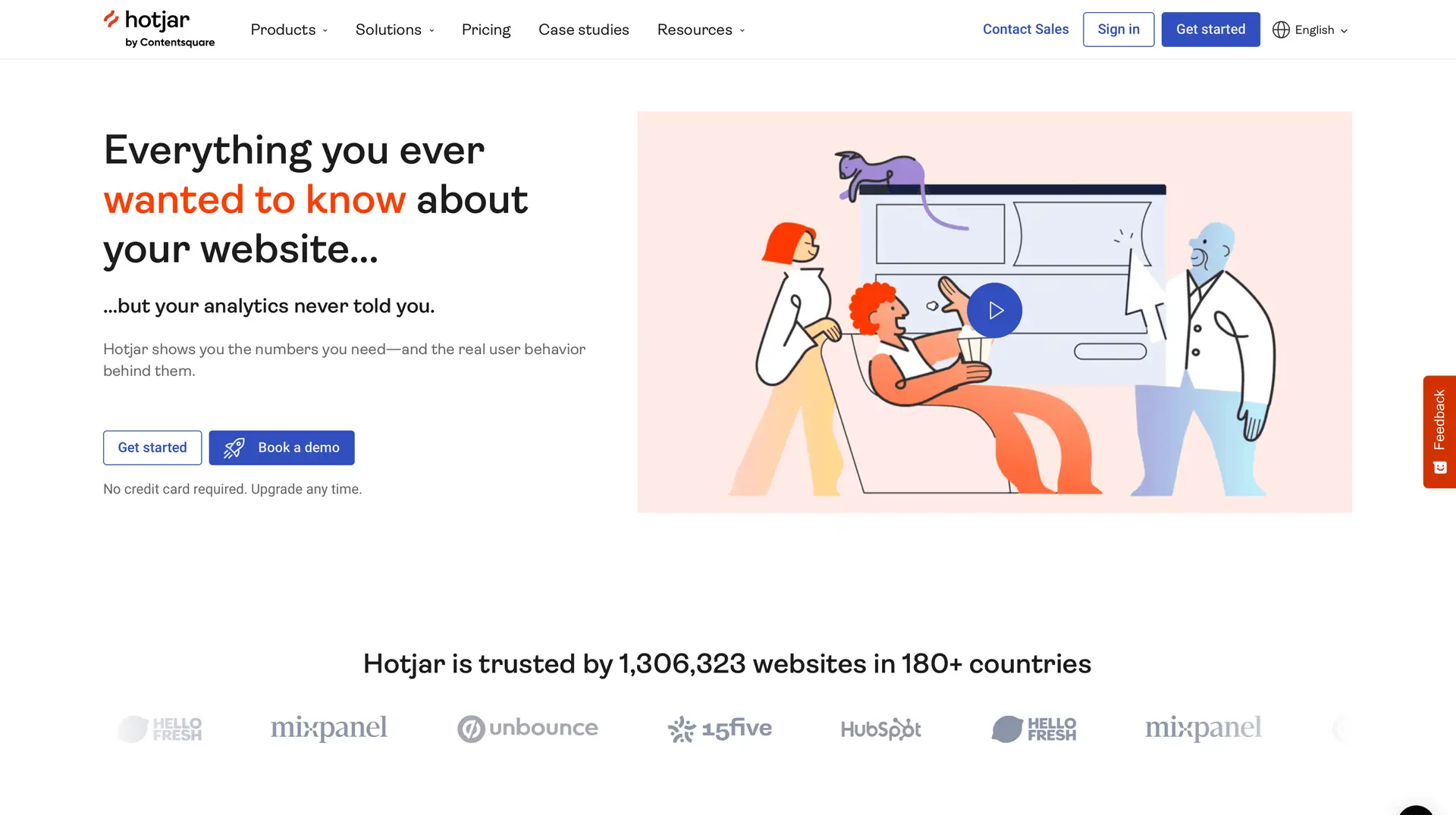Click the globe language icon
Viewport: 1456px width, 815px height.
pos(1281,30)
